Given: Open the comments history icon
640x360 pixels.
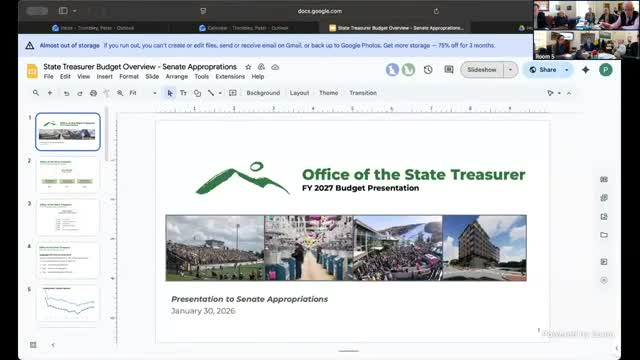Looking at the screenshot, I should [x=449, y=70].
